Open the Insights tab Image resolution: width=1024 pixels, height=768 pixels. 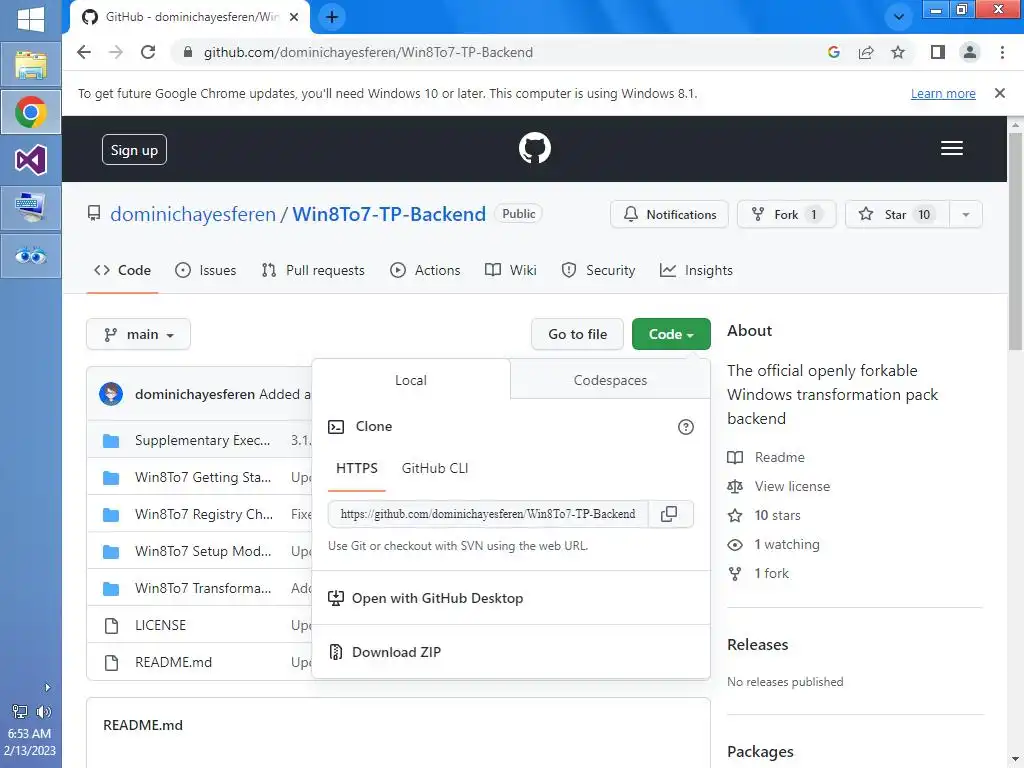point(696,270)
